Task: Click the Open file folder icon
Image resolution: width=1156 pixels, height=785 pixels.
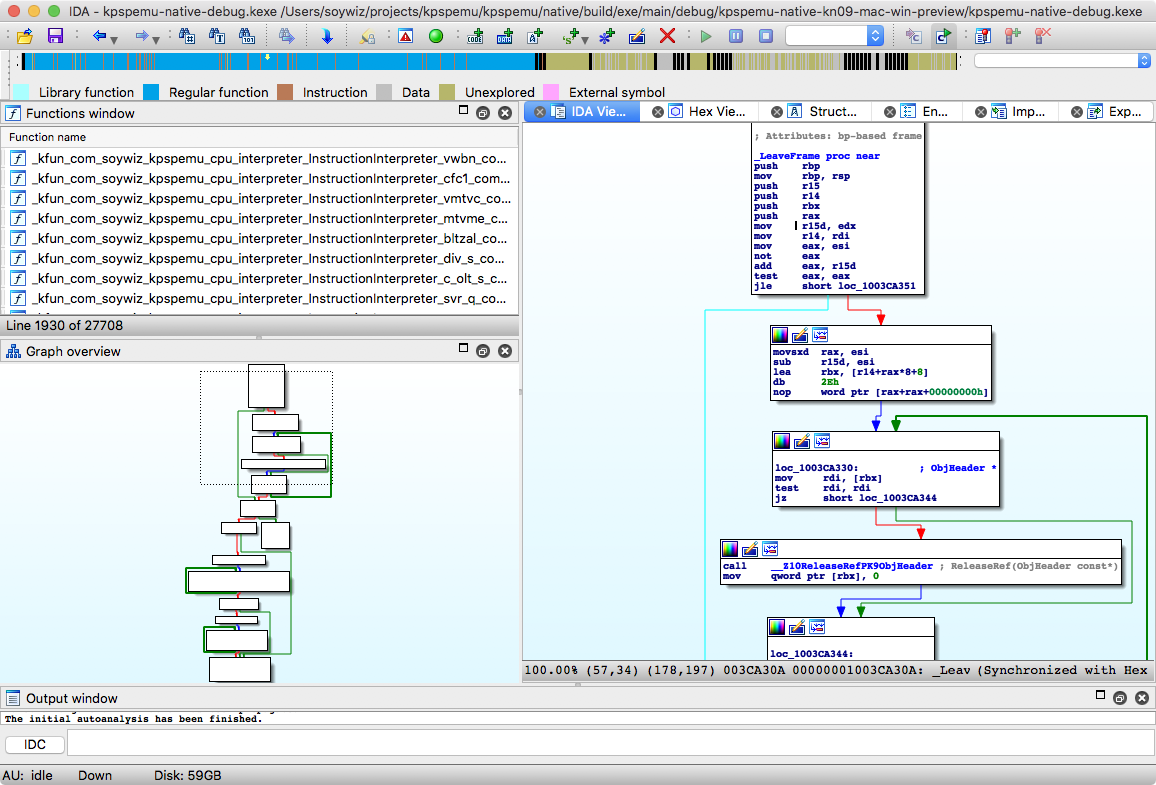Action: (x=26, y=36)
